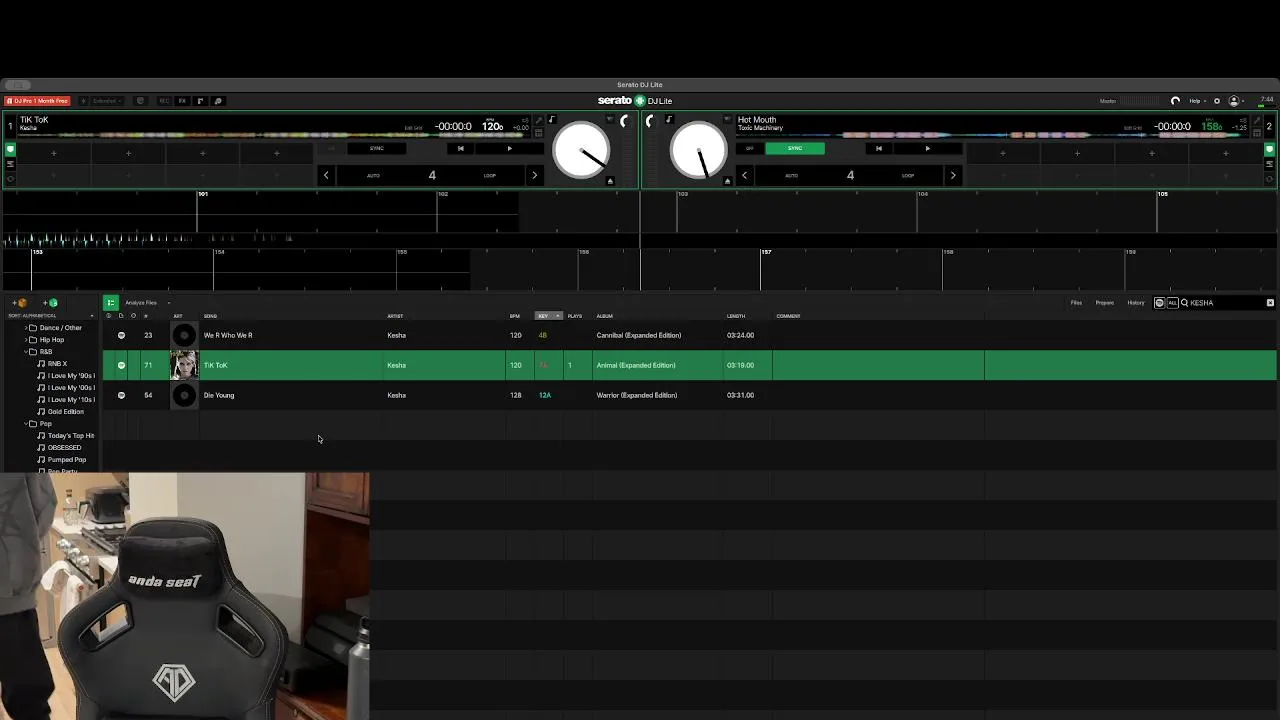1280x720 pixels.
Task: Select hot cue pad mode on deck 1
Action: coord(10,149)
